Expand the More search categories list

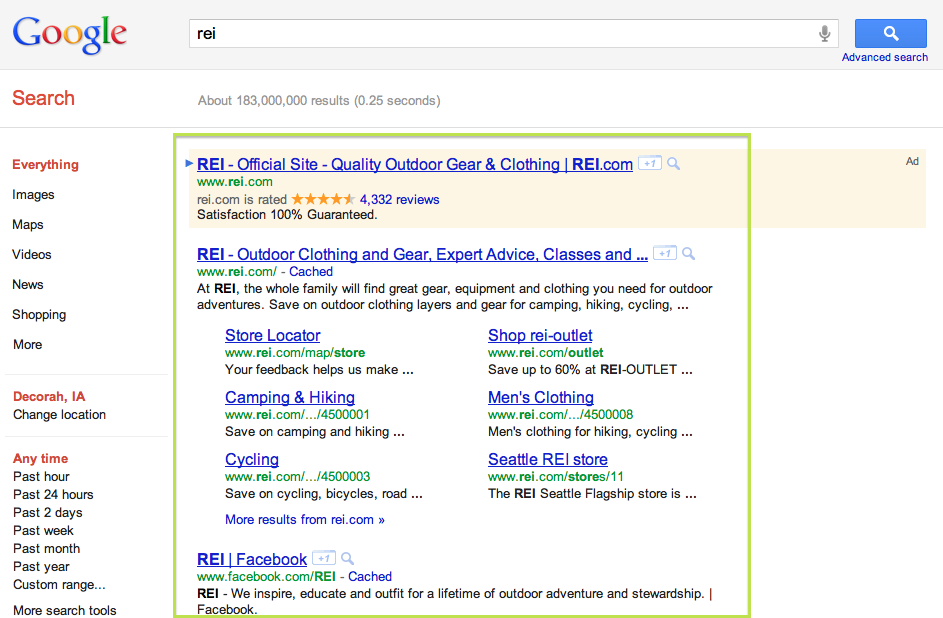(x=28, y=345)
